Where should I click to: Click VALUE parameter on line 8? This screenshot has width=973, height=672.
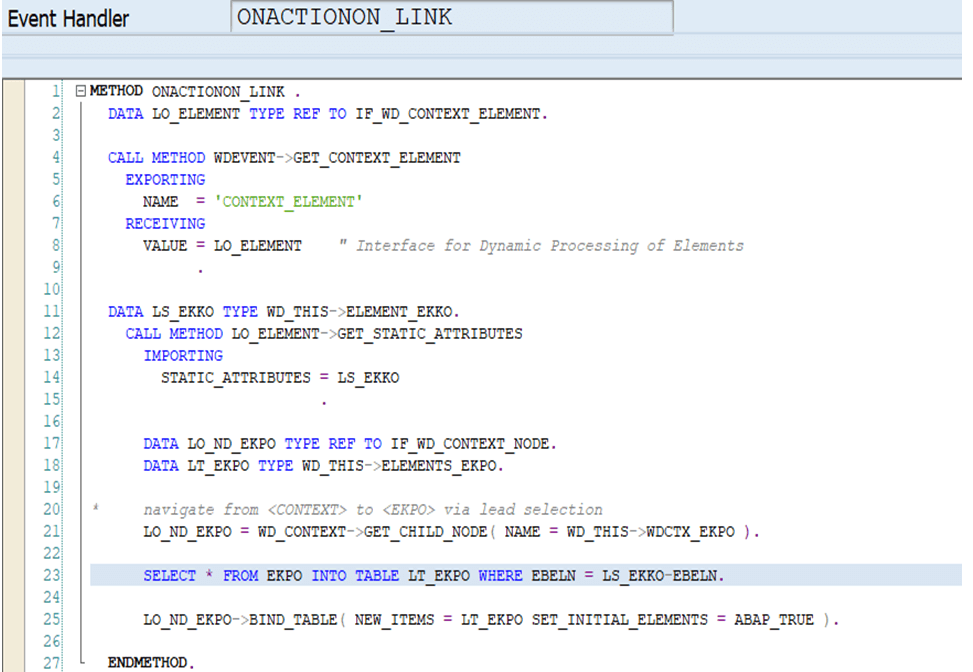(x=165, y=246)
